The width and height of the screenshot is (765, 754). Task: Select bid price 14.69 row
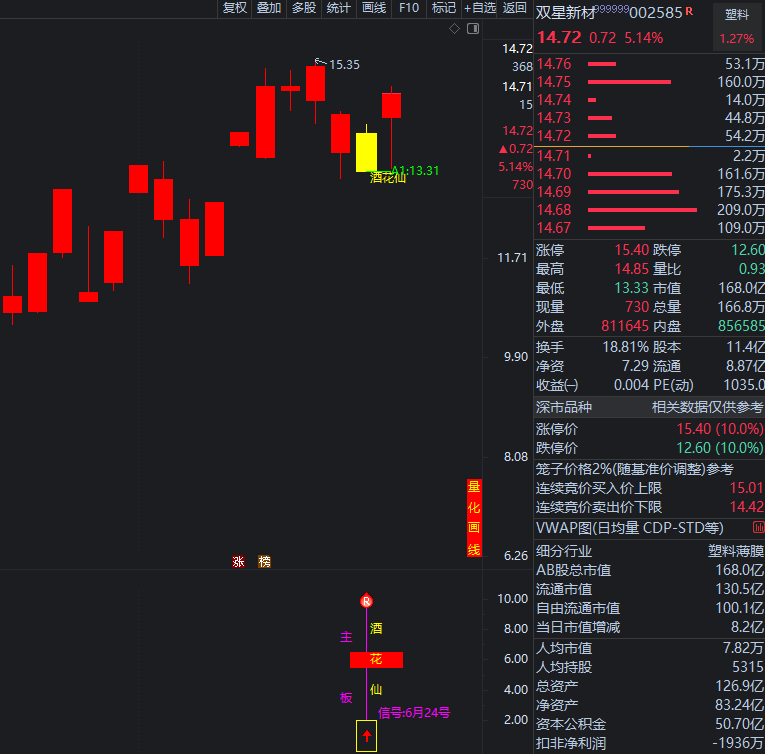(x=649, y=192)
